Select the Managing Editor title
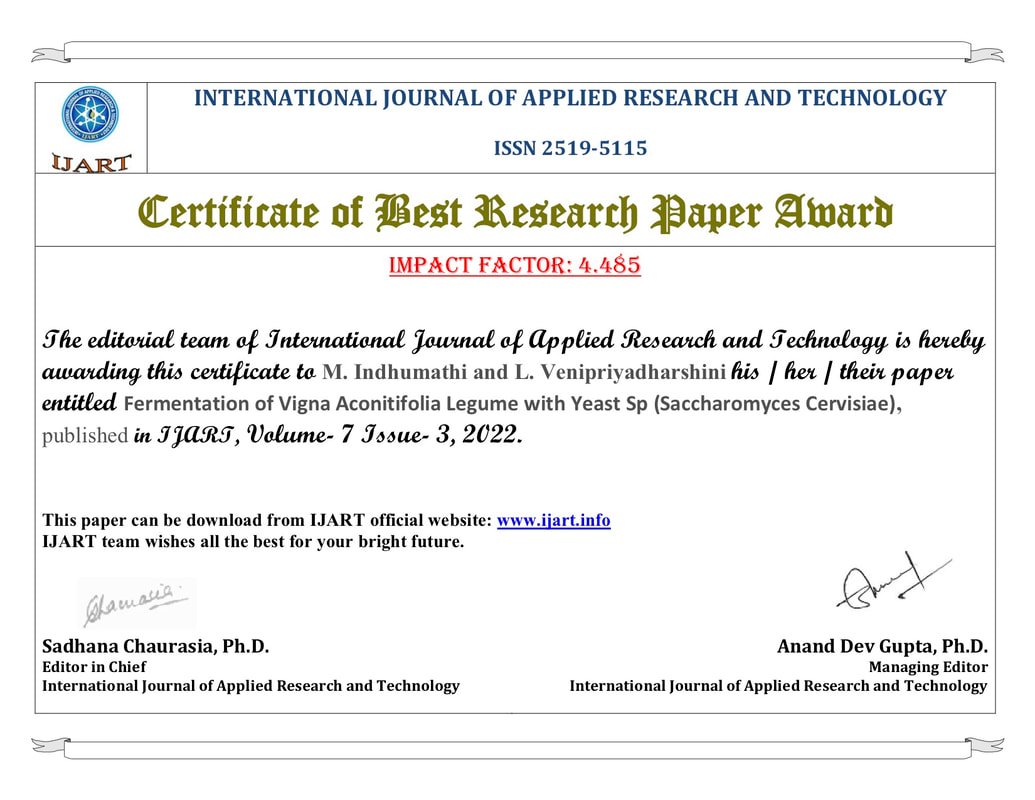 pyautogui.click(x=928, y=667)
